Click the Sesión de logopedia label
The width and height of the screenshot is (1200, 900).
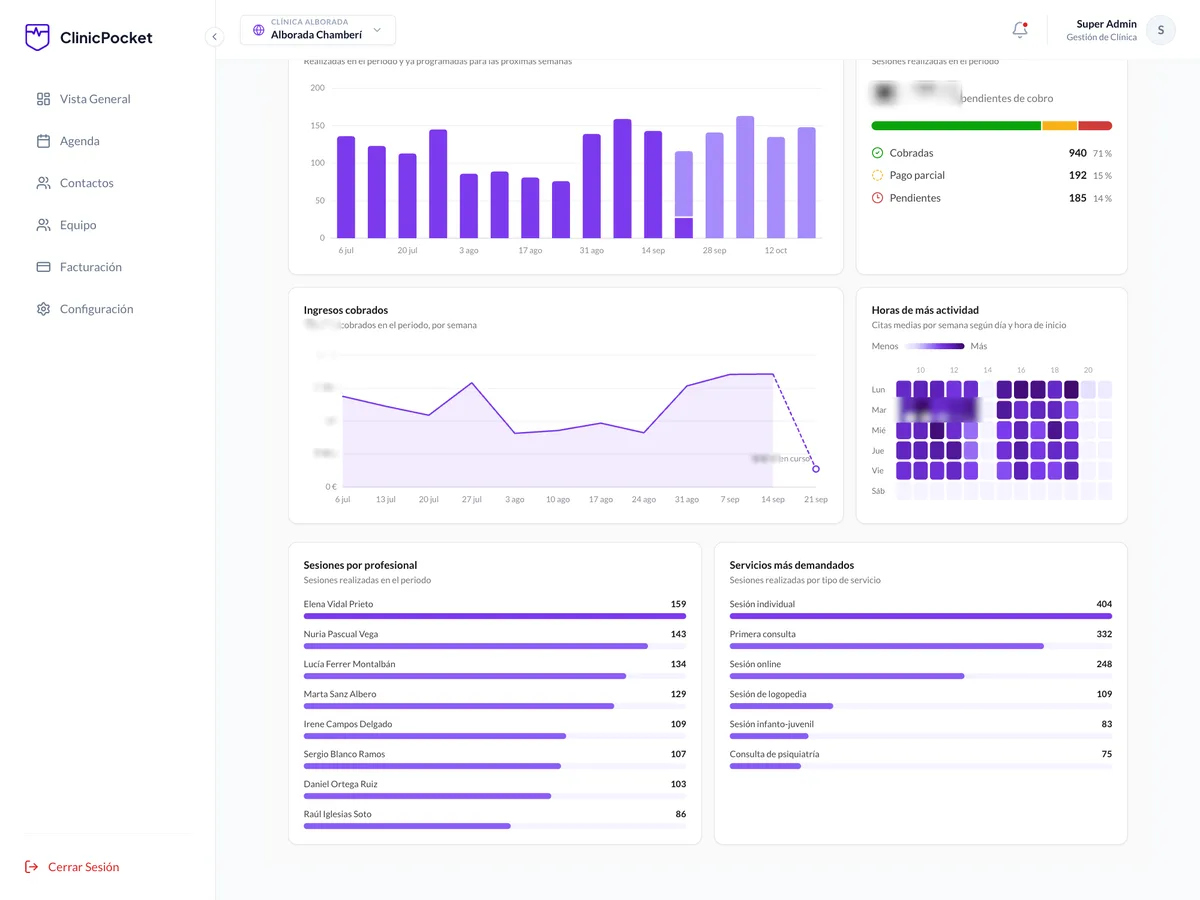pyautogui.click(x=768, y=694)
